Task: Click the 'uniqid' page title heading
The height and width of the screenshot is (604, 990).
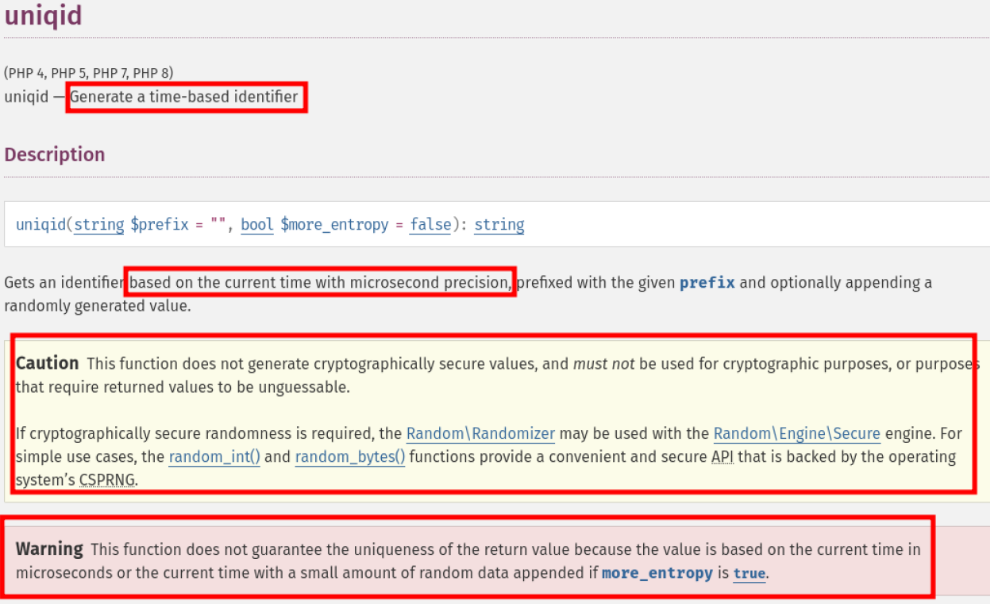Action: click(44, 15)
